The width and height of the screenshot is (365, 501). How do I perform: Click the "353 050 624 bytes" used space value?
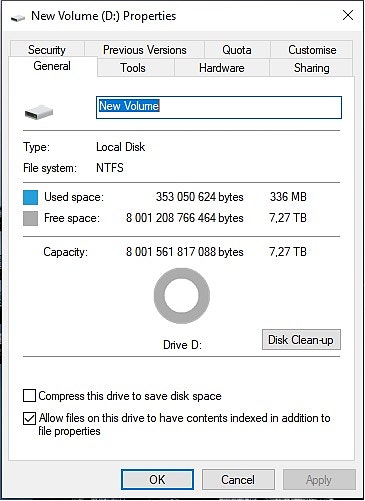[x=199, y=197]
